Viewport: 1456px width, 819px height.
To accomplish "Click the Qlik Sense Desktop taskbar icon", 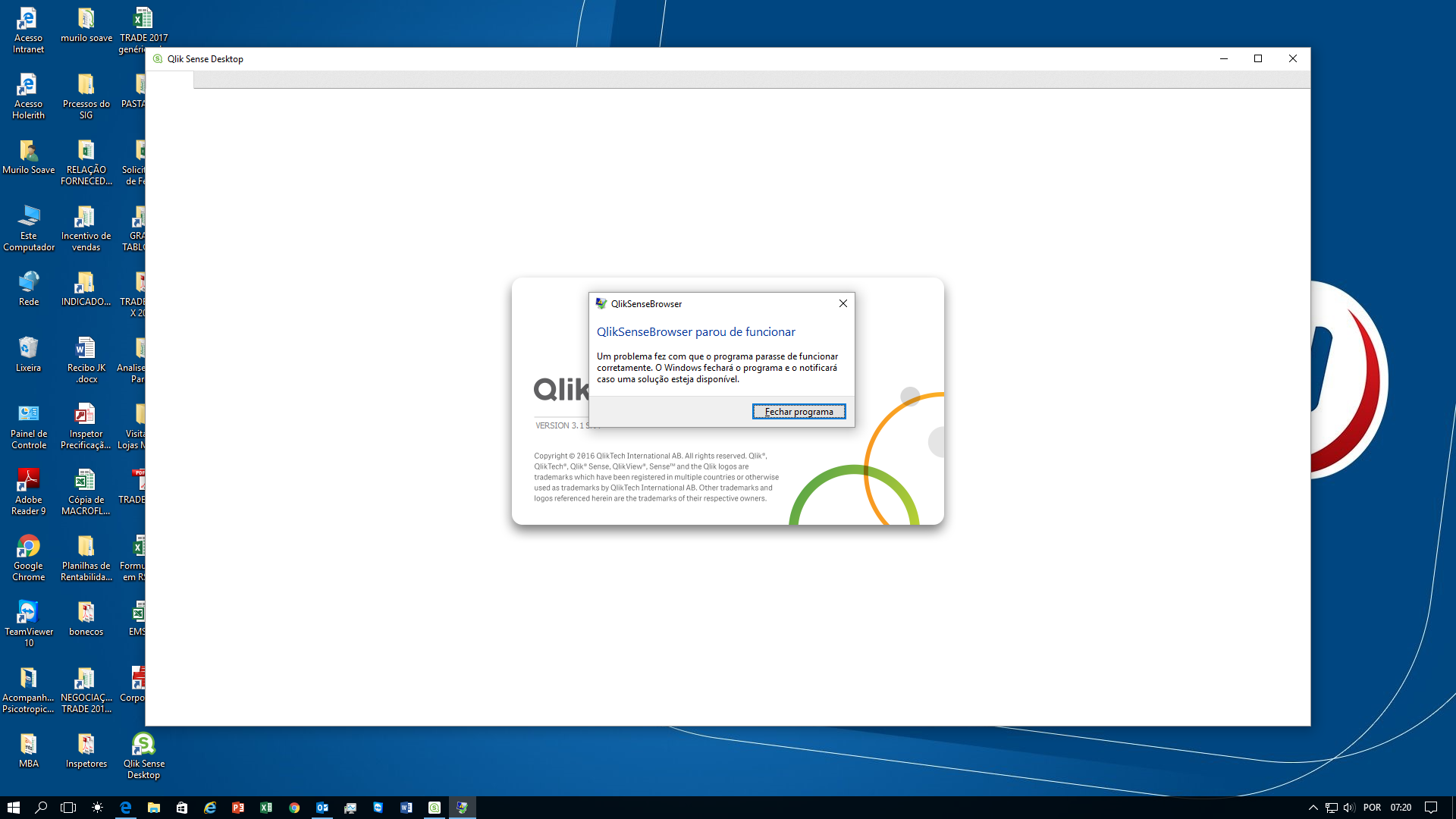I will tap(434, 807).
